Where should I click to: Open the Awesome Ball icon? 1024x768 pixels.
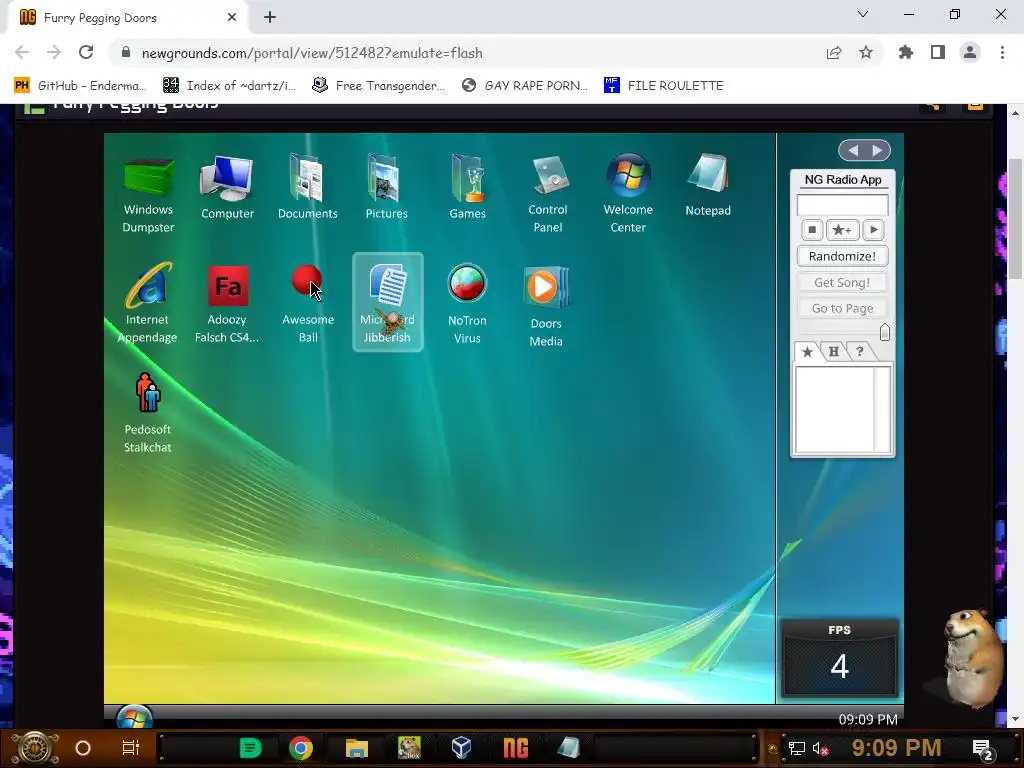308,303
